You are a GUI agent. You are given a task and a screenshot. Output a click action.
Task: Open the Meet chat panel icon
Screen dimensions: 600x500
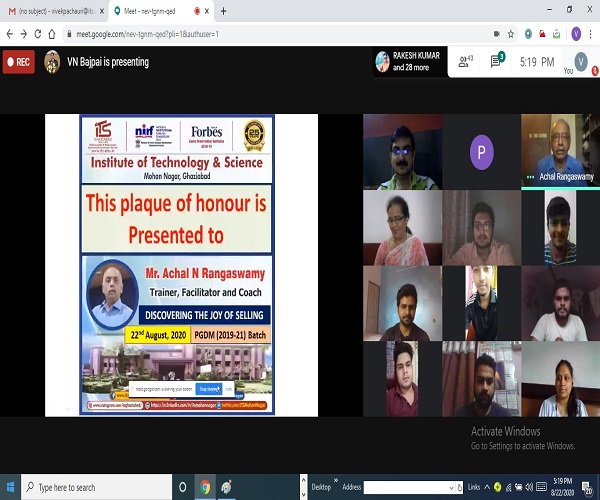497,60
